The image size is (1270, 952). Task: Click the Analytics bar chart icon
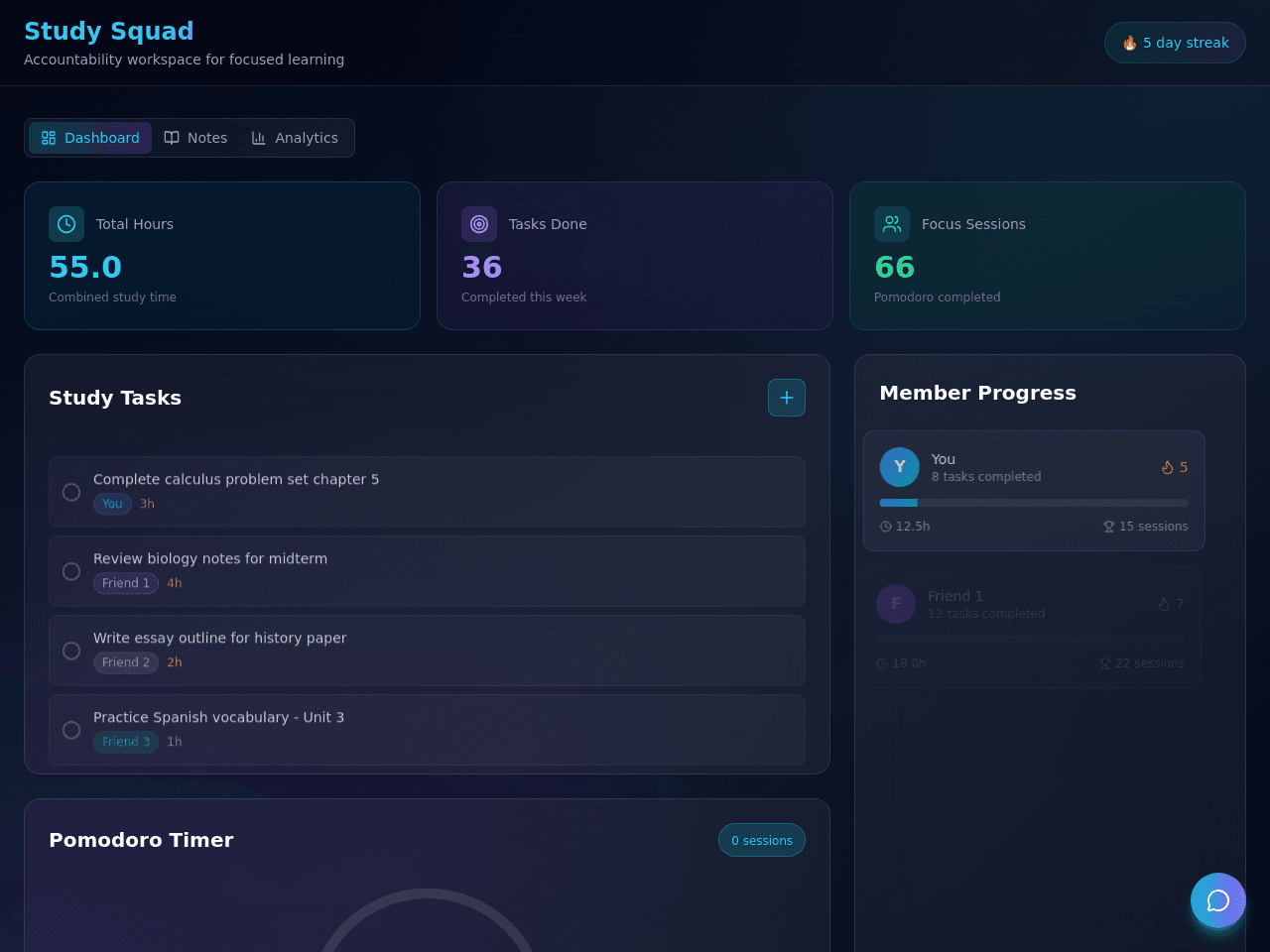pyautogui.click(x=259, y=138)
